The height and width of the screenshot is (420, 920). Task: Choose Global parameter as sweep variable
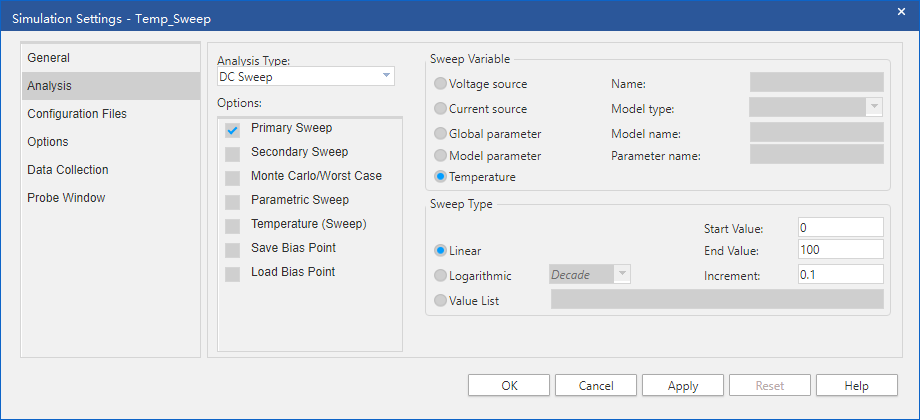pyautogui.click(x=441, y=133)
